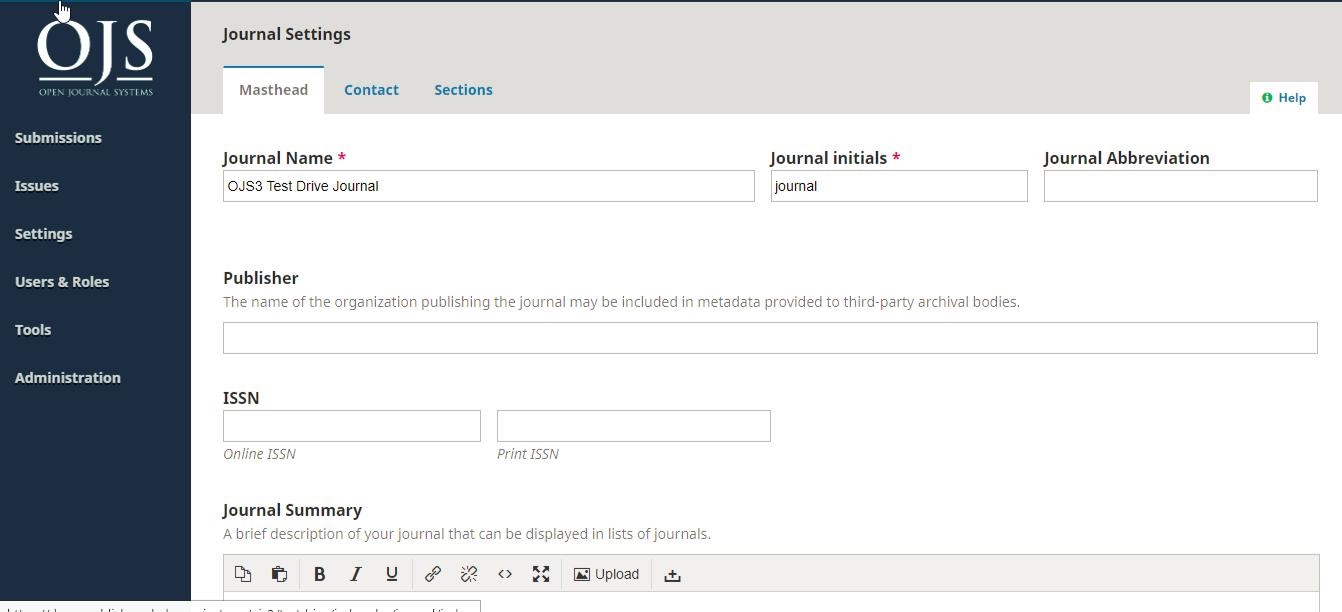The height and width of the screenshot is (612, 1342).
Task: Click the Journal Abbreviation input field
Action: click(x=1180, y=186)
